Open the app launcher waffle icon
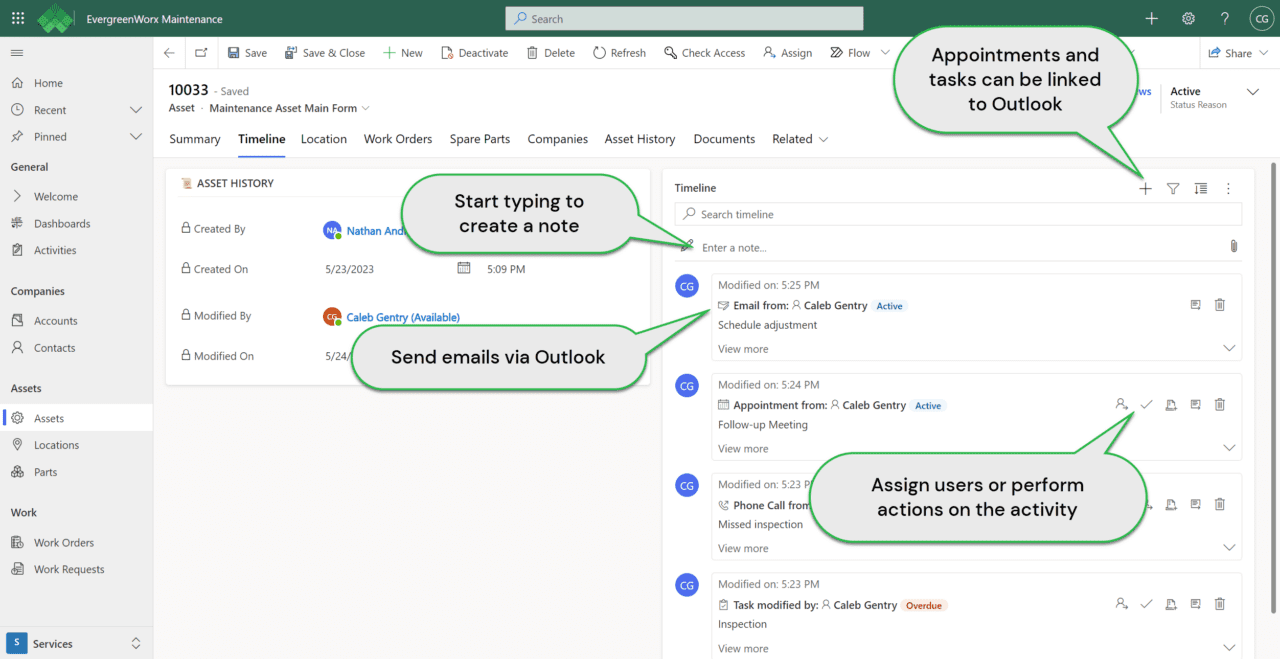Image resolution: width=1280 pixels, height=659 pixels. point(18,18)
